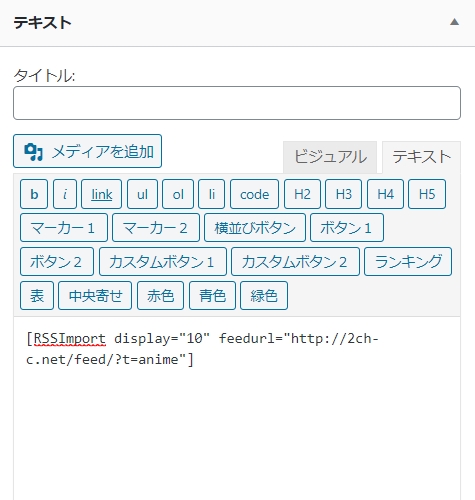Switch to the ビジュアル editor tab
475x500 pixels.
click(x=330, y=157)
